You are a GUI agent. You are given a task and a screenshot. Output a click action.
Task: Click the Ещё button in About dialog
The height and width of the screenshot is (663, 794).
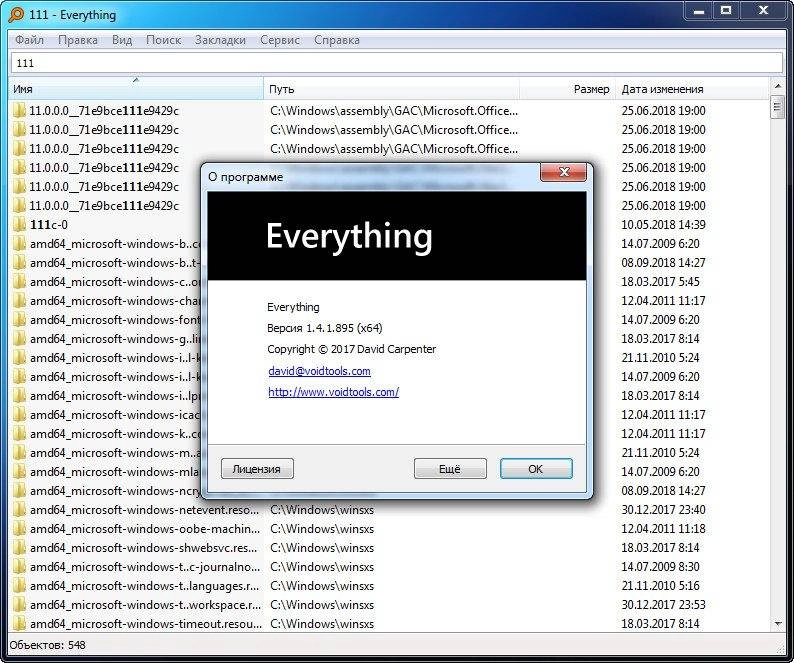tap(450, 469)
